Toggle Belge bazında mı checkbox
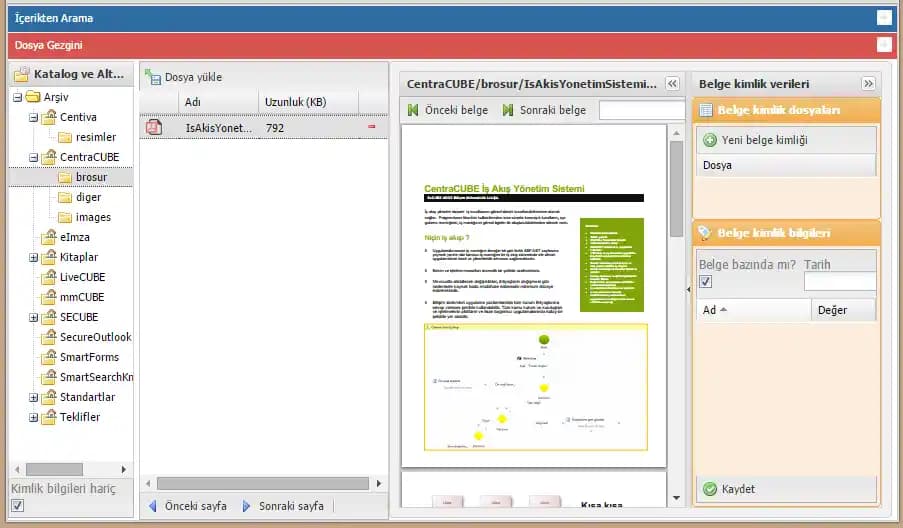Viewport: 903px width, 528px height. pyautogui.click(x=706, y=282)
